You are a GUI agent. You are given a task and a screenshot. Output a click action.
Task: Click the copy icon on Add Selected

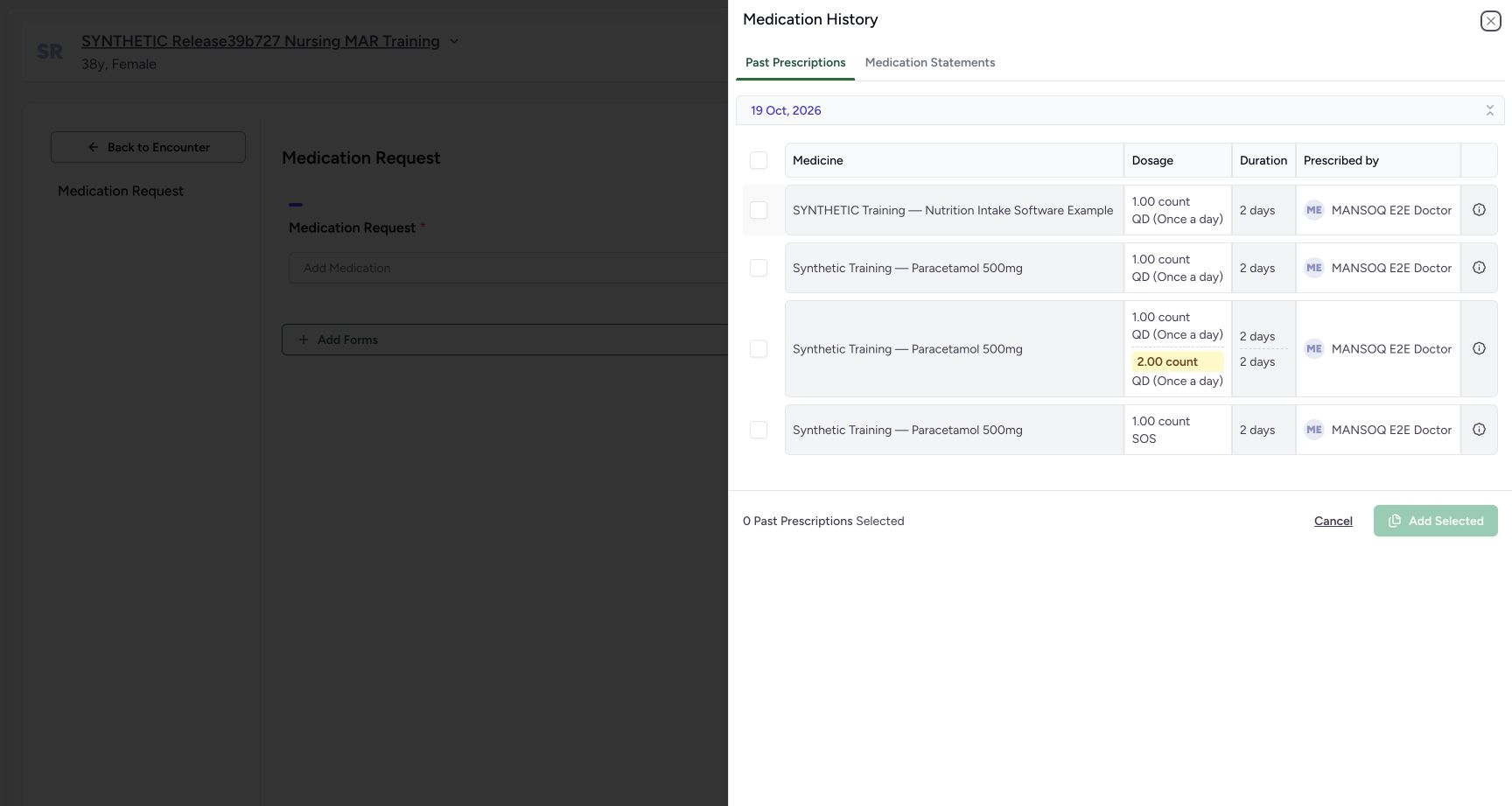pyautogui.click(x=1395, y=521)
